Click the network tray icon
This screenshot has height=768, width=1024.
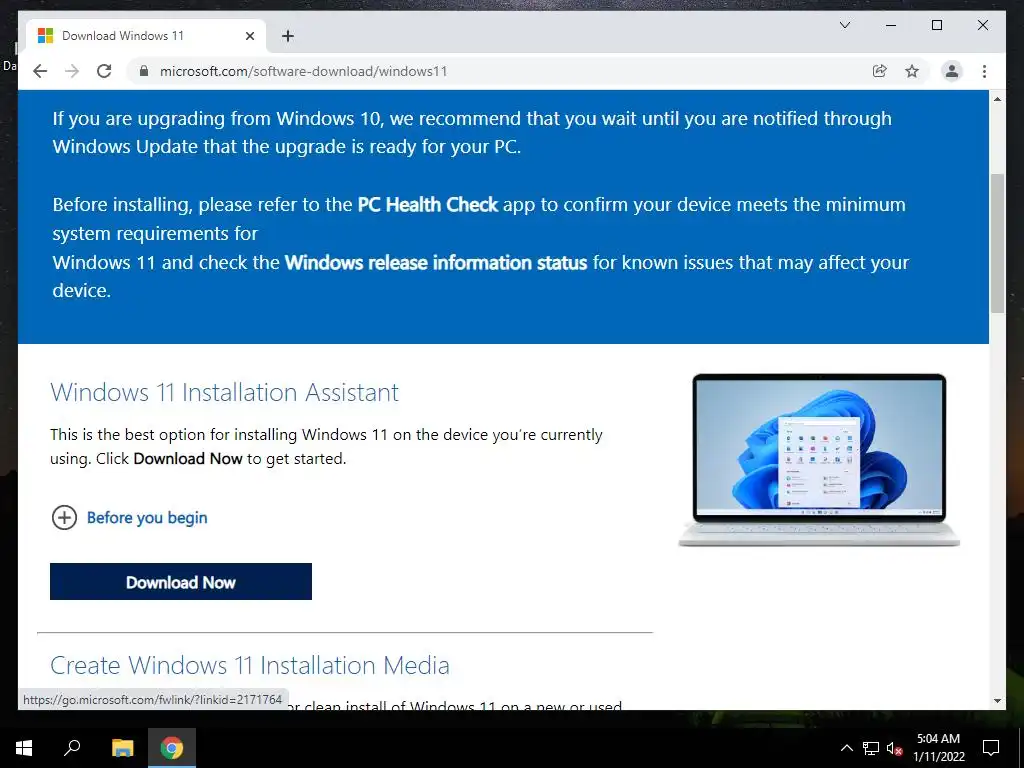pos(871,748)
